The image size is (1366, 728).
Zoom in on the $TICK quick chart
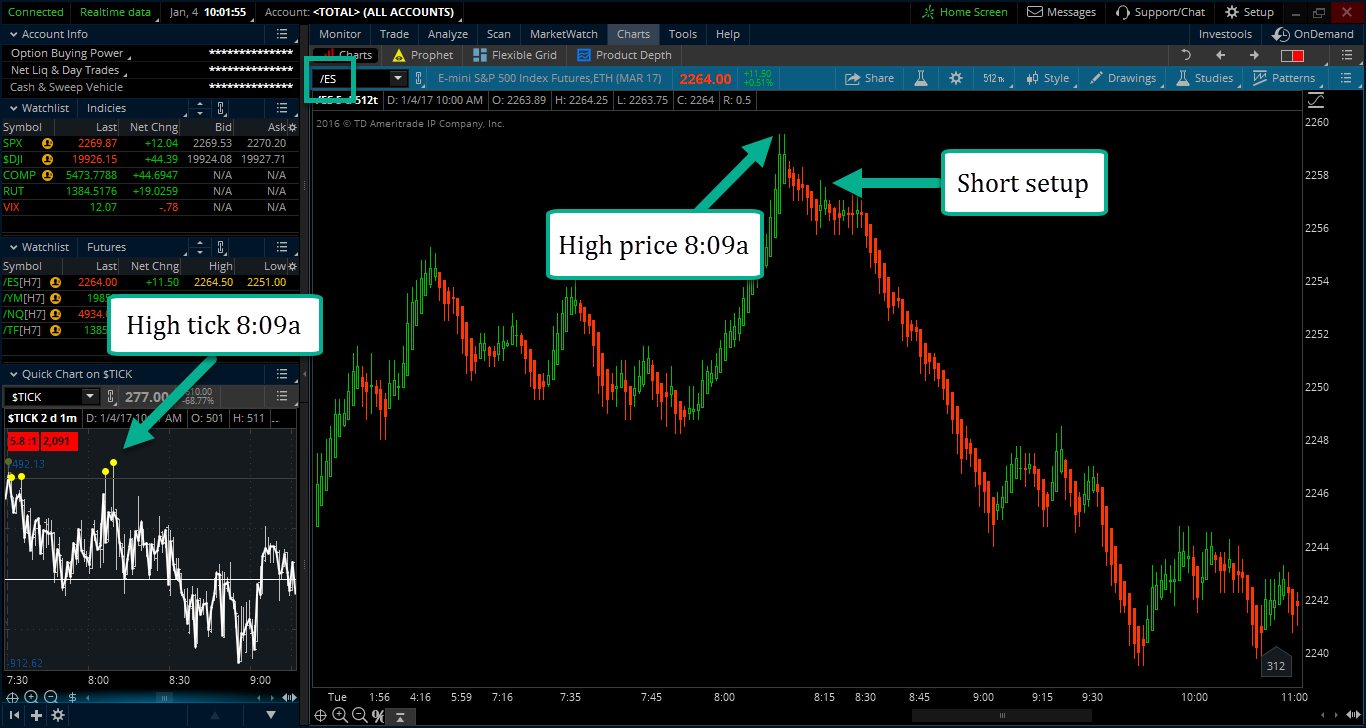point(31,697)
